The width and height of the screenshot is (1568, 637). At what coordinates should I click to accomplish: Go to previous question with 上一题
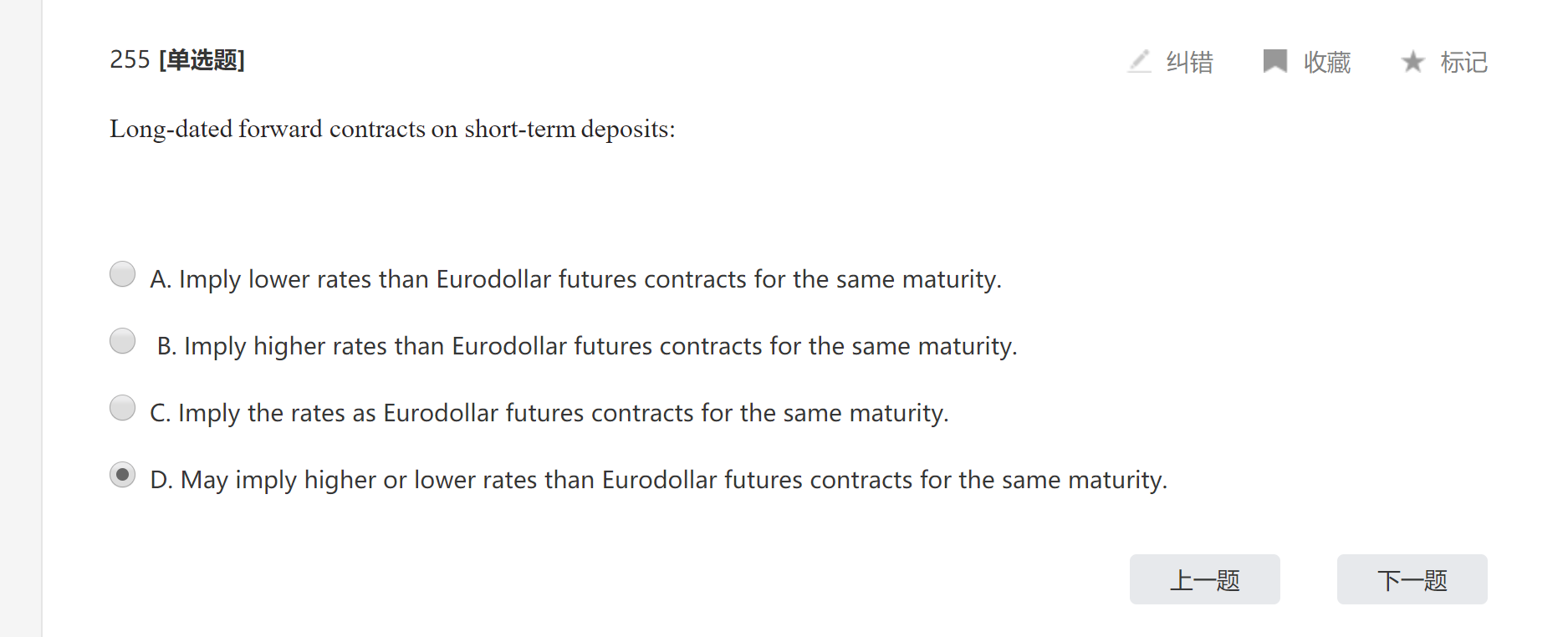click(1204, 579)
